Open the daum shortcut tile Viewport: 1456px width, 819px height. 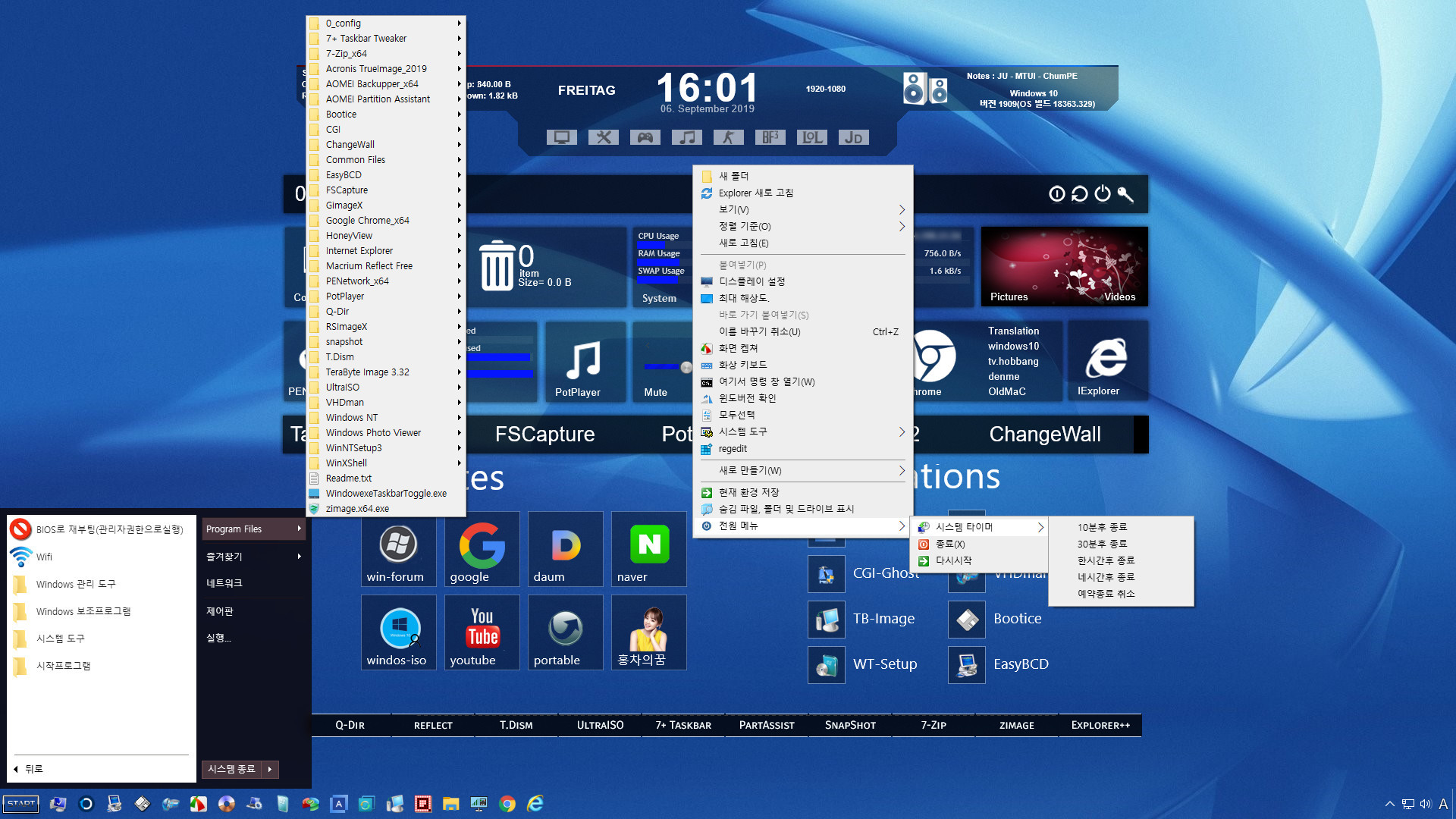tap(565, 551)
